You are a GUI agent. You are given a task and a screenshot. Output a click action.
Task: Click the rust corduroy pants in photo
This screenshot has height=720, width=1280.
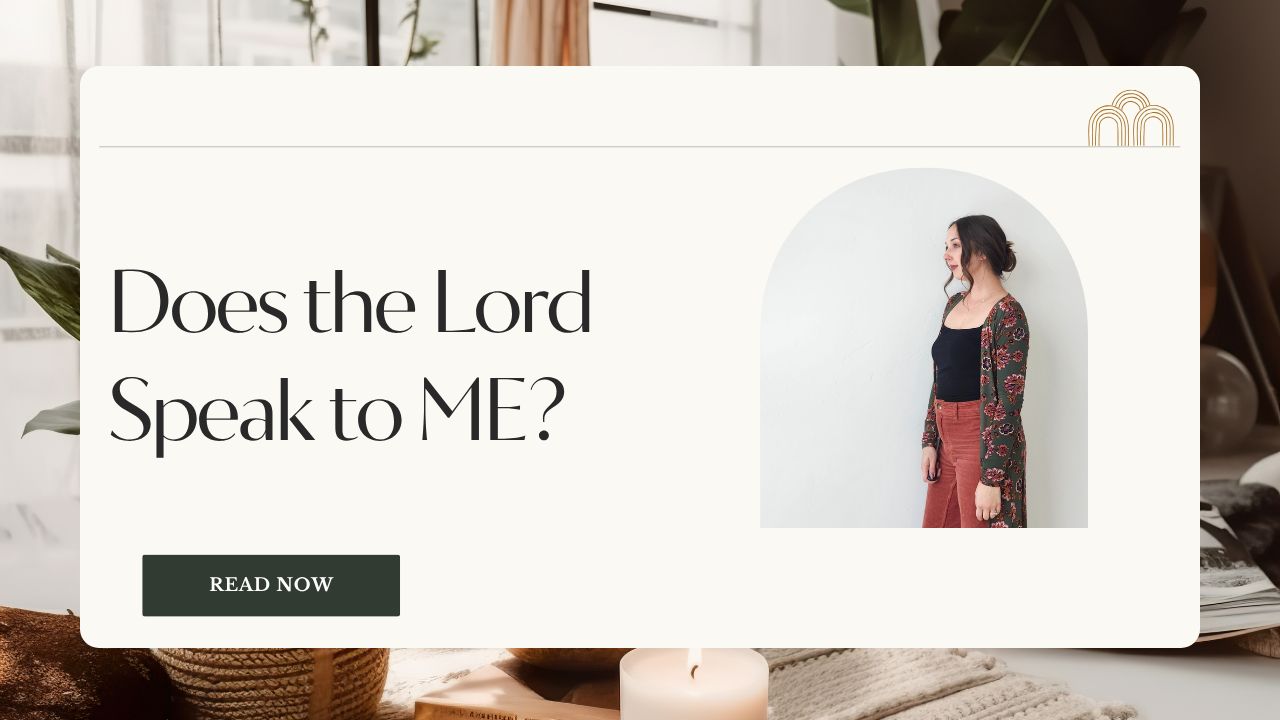pos(954,464)
